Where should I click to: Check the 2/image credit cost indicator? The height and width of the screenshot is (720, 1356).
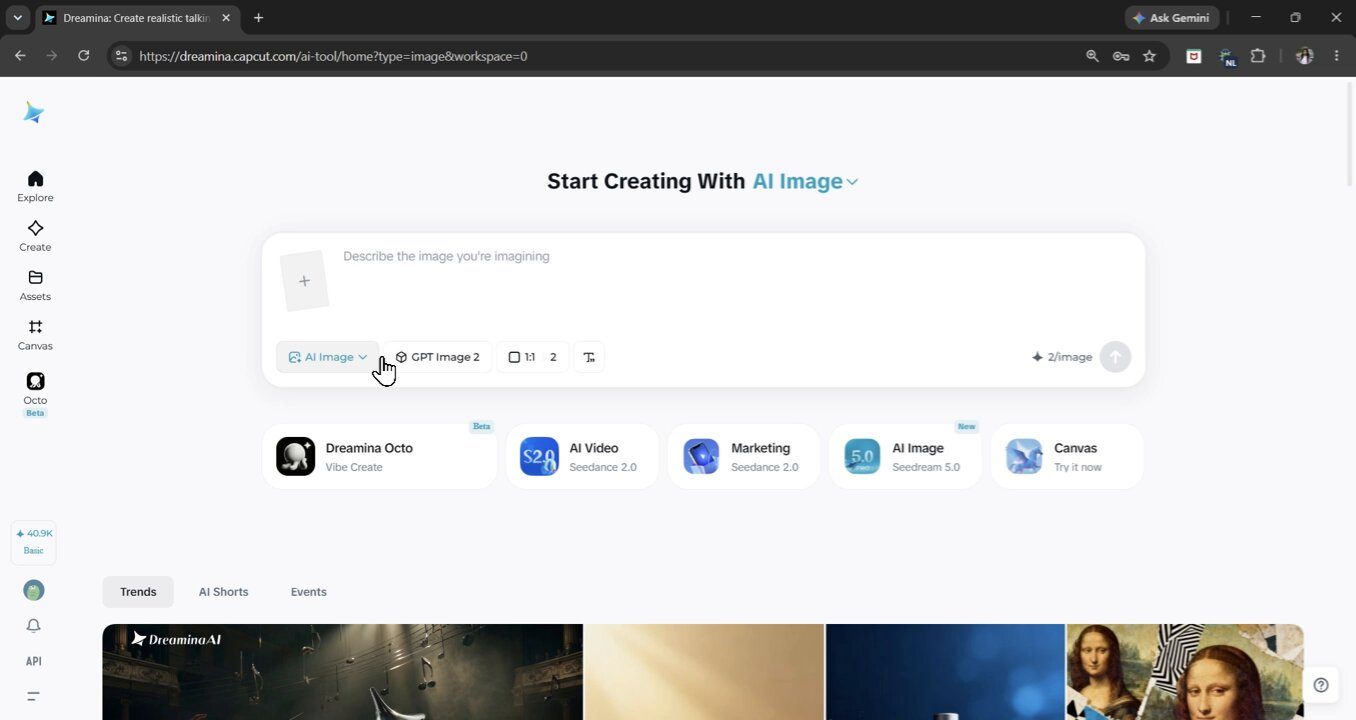pyautogui.click(x=1062, y=357)
